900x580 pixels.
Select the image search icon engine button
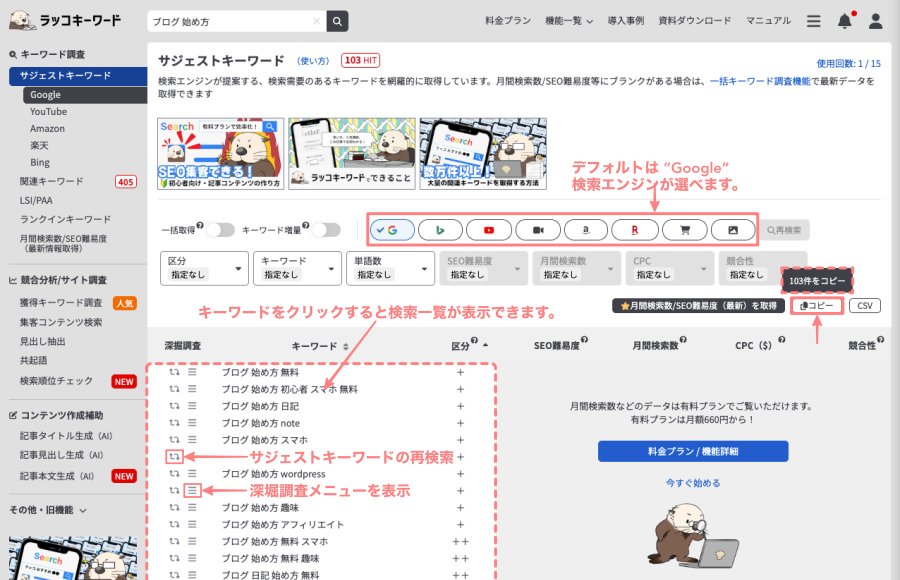tap(733, 230)
